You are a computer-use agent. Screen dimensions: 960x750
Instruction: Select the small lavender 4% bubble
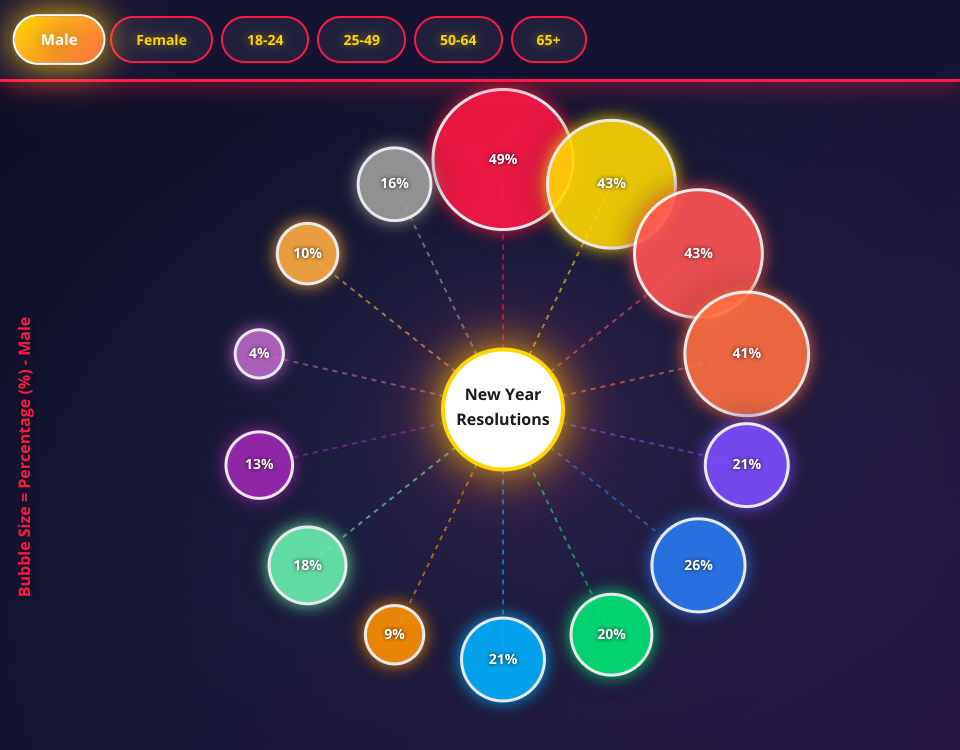pos(259,353)
